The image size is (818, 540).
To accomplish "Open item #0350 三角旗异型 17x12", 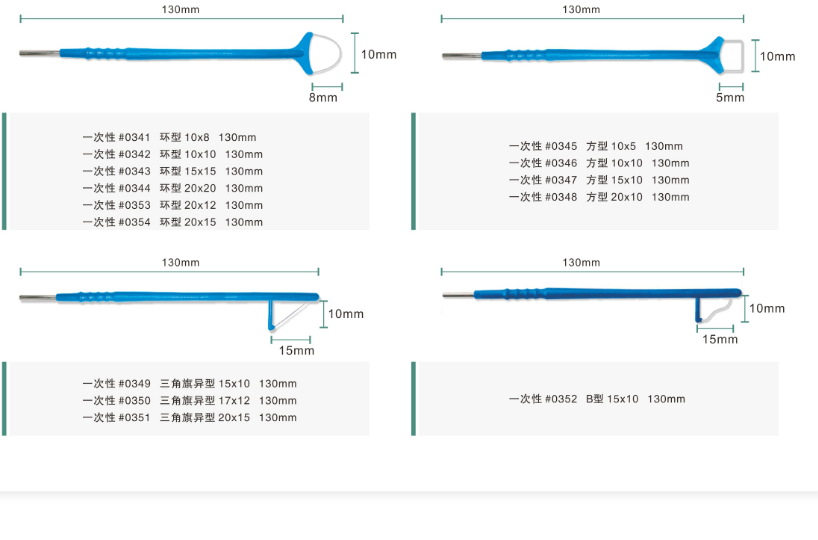I will click(189, 400).
